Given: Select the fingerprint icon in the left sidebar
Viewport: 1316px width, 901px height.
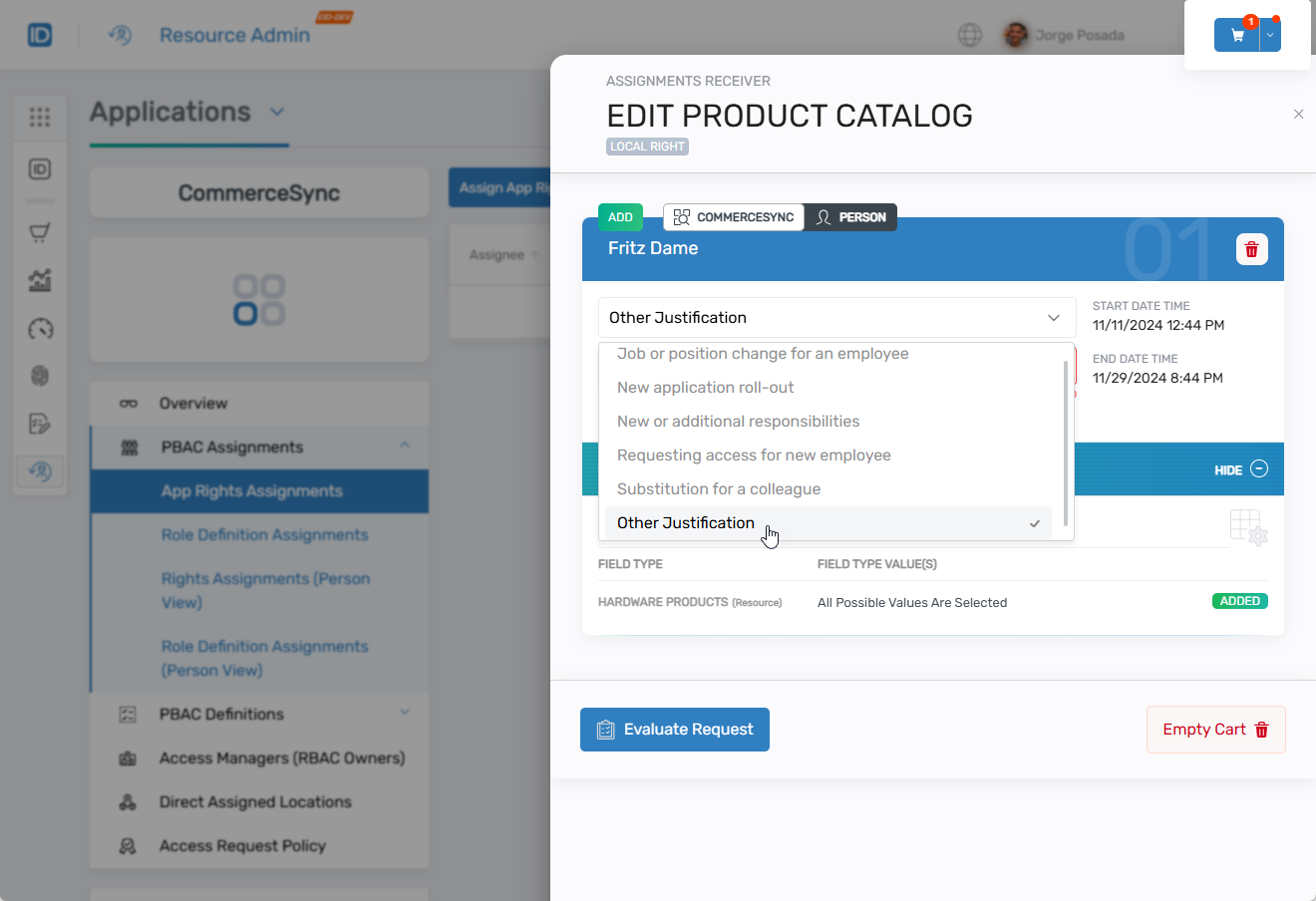Looking at the screenshot, I should point(40,376).
